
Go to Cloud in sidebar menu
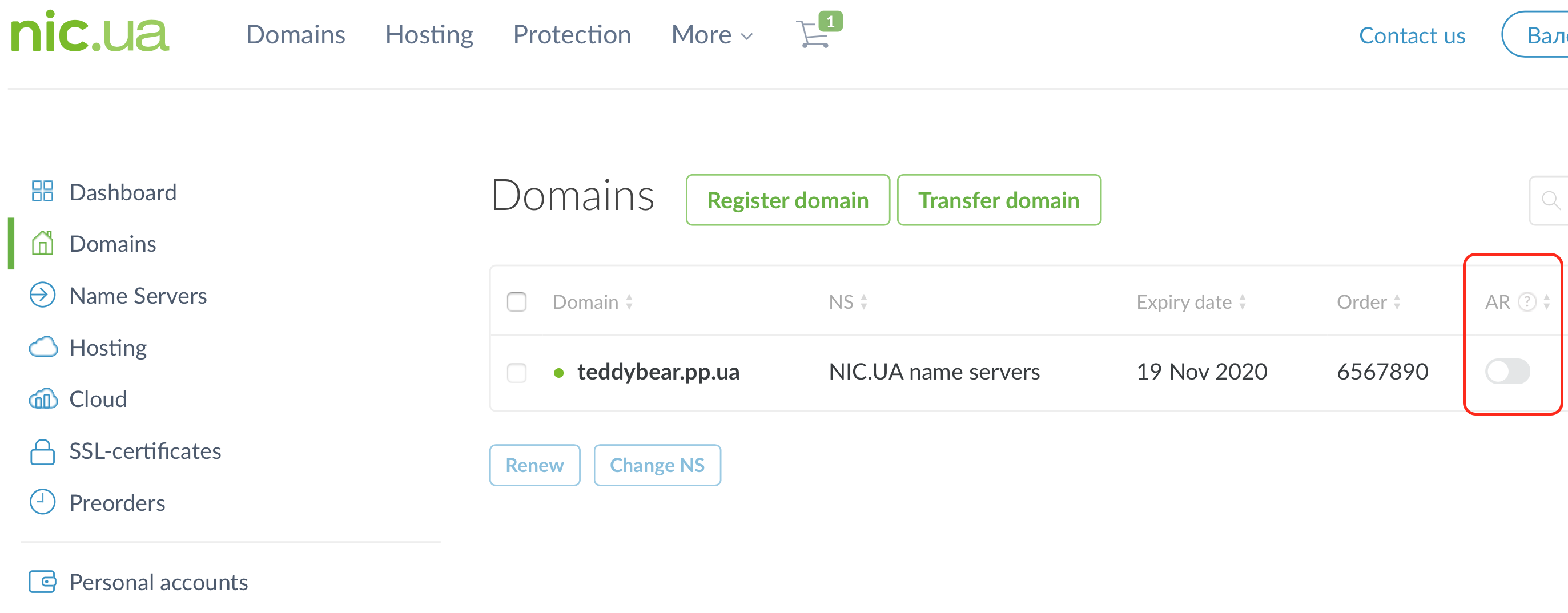[x=98, y=400]
